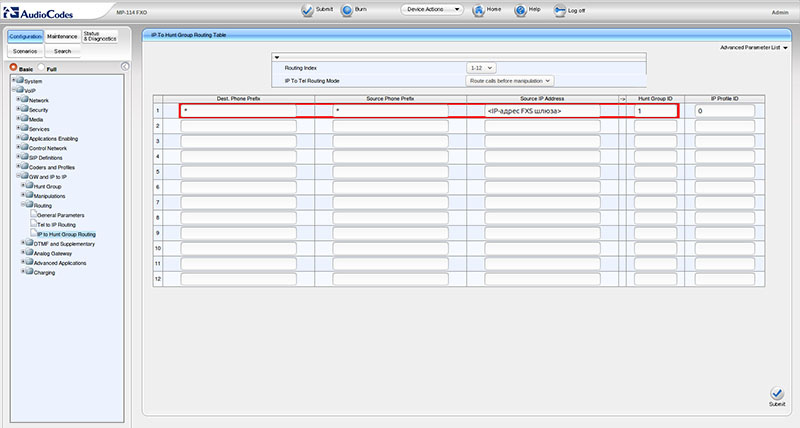
Task: Expand SIP Definitions tree node
Action: pyautogui.click(x=18, y=157)
